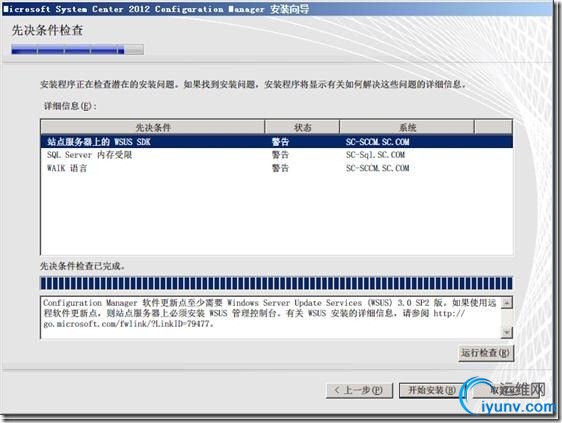This screenshot has height=423, width=562.
Task: Click the wizard step progress indicator
Action: pyautogui.click(x=77, y=50)
